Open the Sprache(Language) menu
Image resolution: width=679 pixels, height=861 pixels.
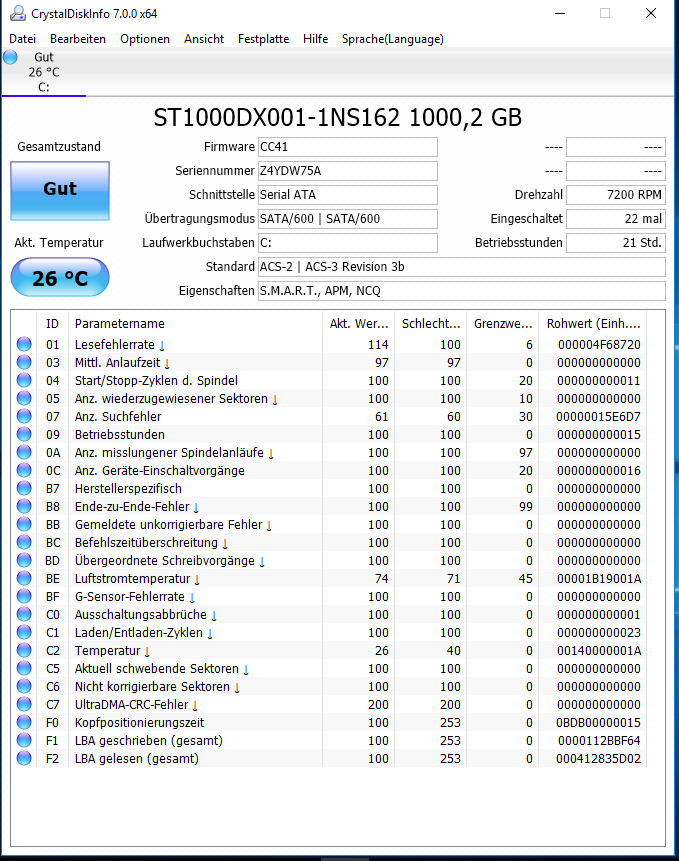tap(392, 39)
